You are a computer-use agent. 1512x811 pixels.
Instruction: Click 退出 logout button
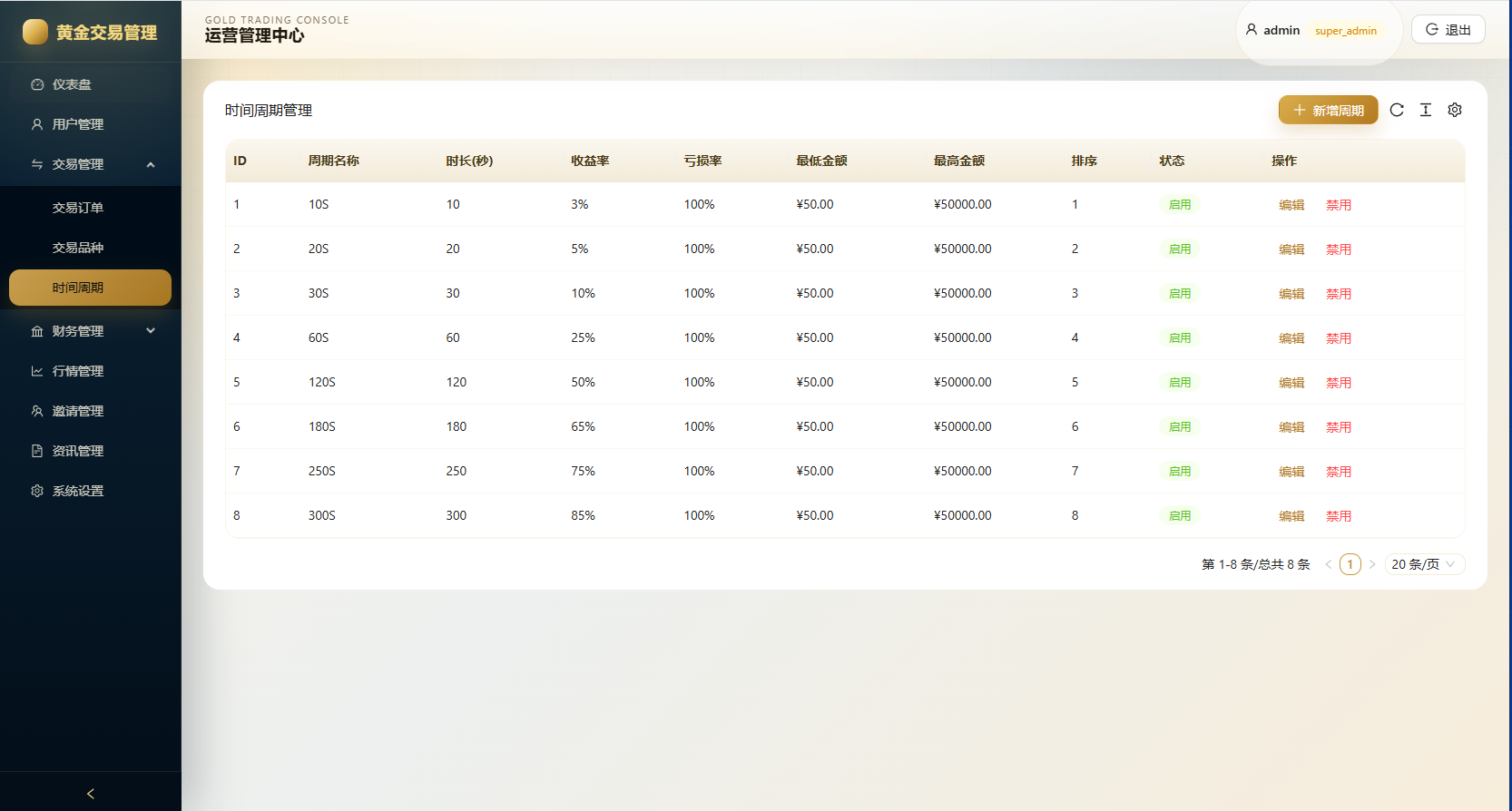point(1448,30)
